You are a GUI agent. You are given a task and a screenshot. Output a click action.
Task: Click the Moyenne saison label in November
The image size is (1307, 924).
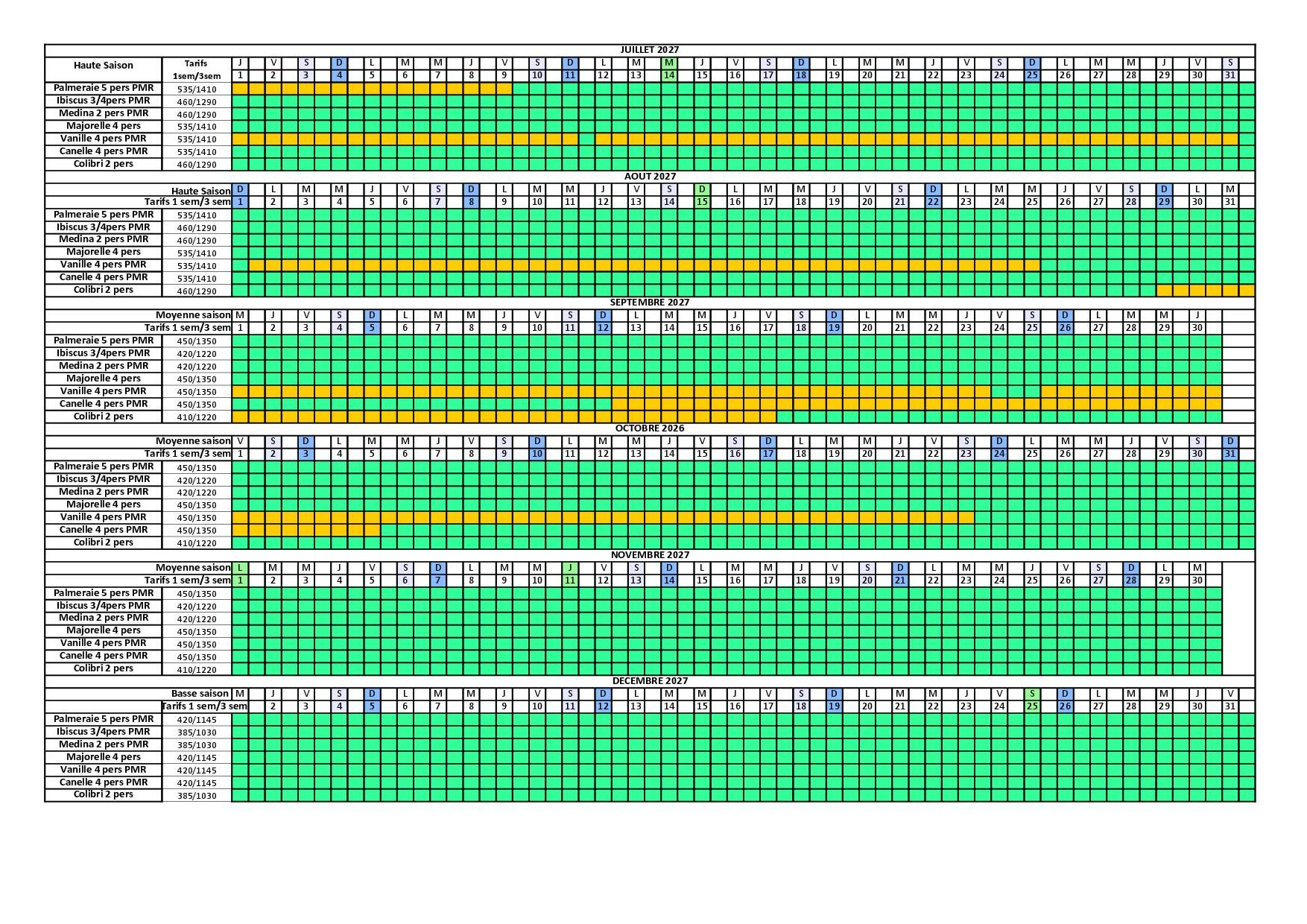[x=192, y=567]
